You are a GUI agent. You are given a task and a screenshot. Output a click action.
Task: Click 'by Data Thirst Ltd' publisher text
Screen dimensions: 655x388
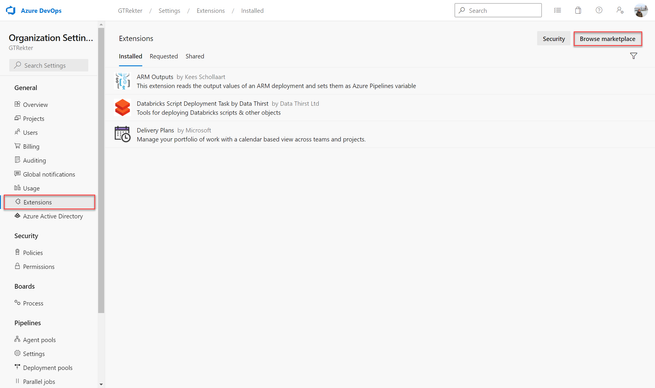coord(295,104)
